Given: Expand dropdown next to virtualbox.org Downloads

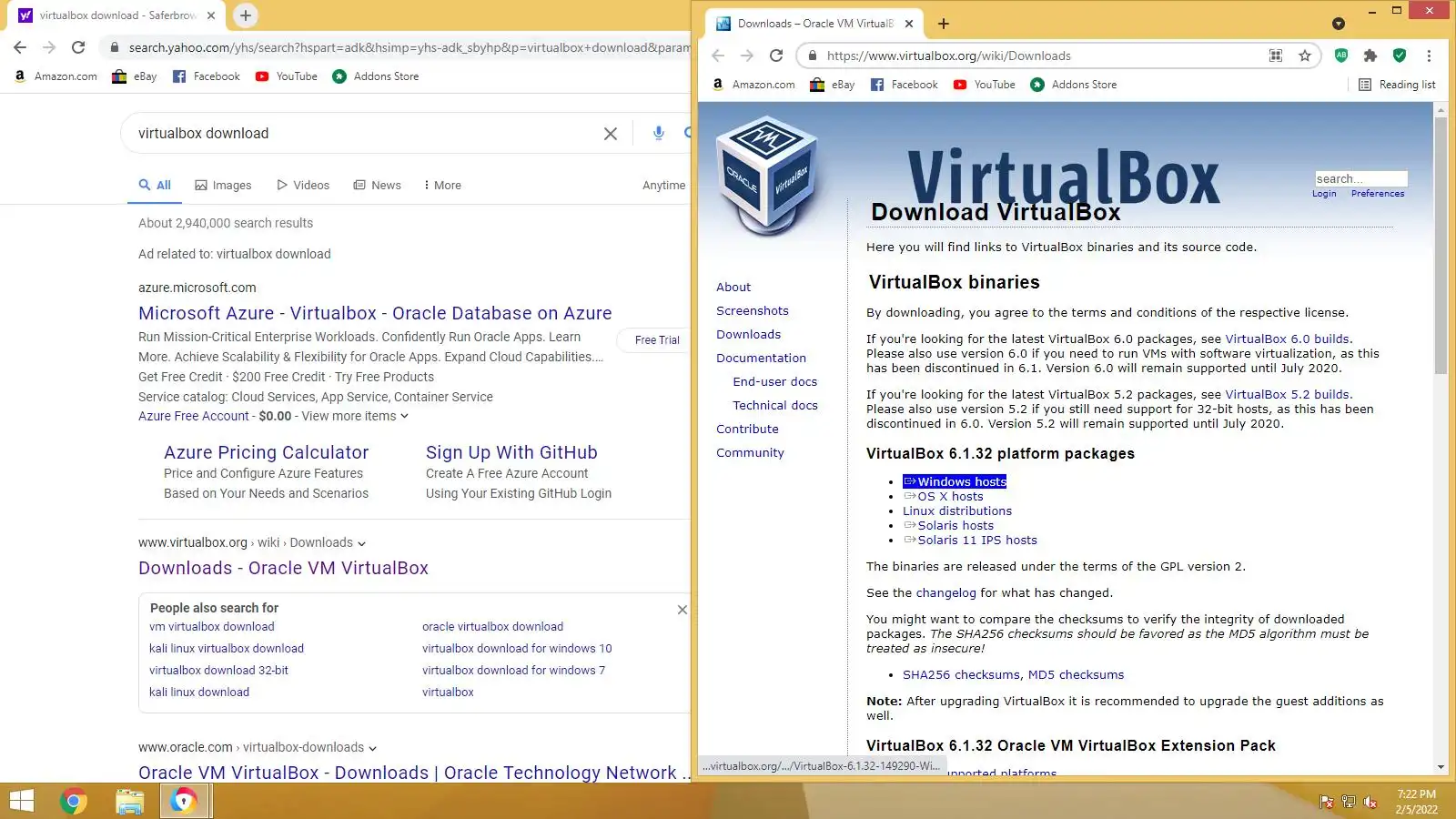Looking at the screenshot, I should [362, 543].
